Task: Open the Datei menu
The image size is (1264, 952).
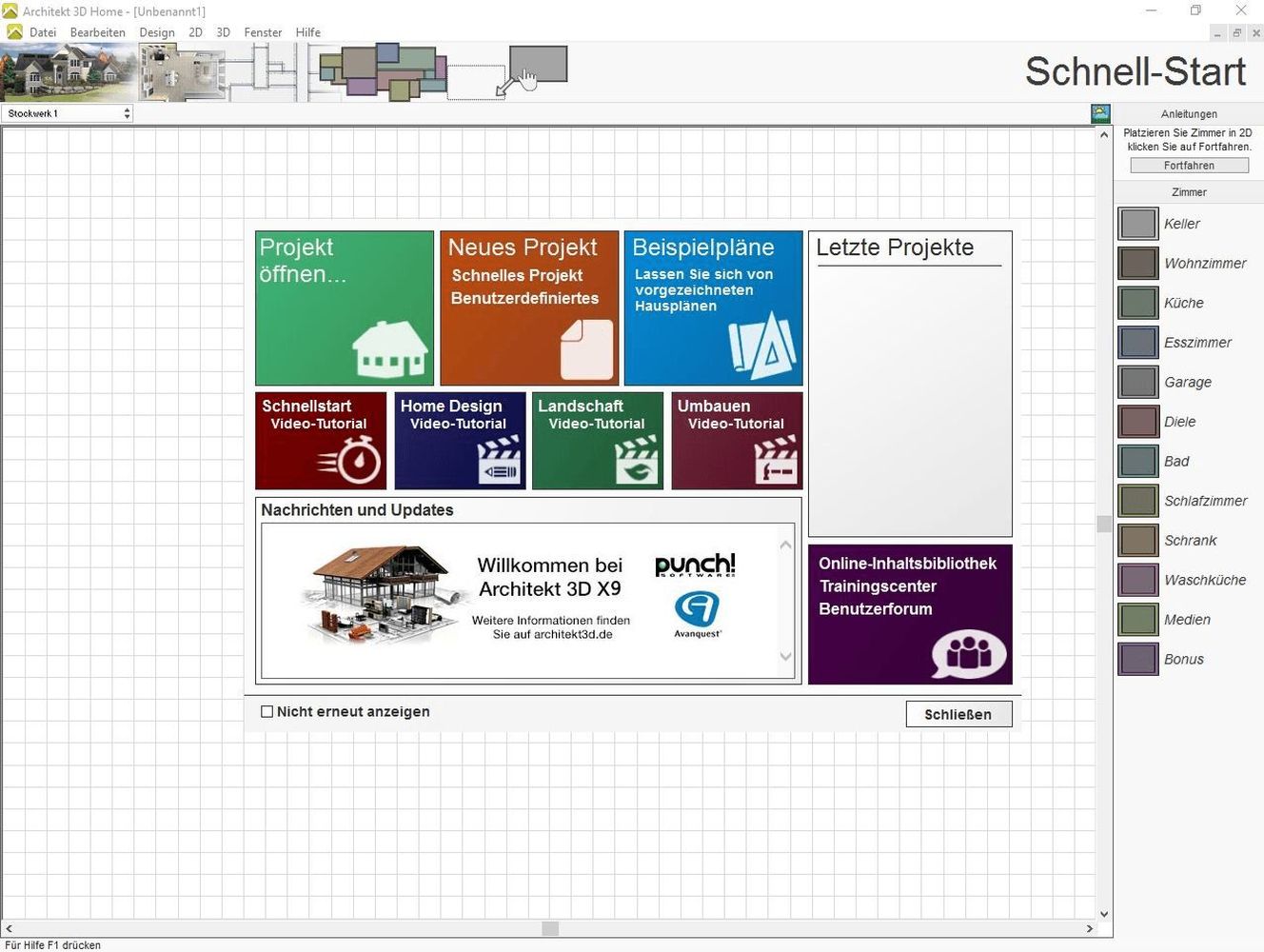Action: coord(43,32)
